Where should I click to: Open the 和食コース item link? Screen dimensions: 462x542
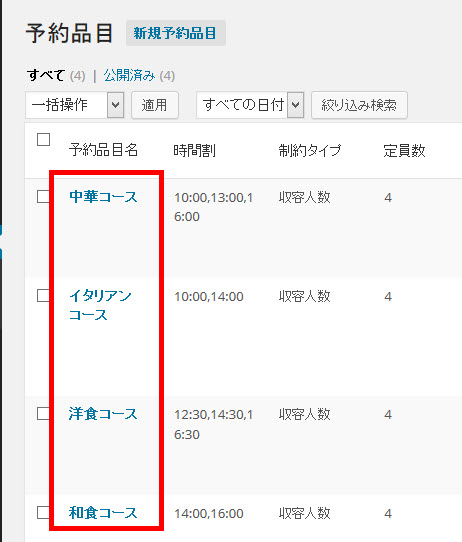103,513
